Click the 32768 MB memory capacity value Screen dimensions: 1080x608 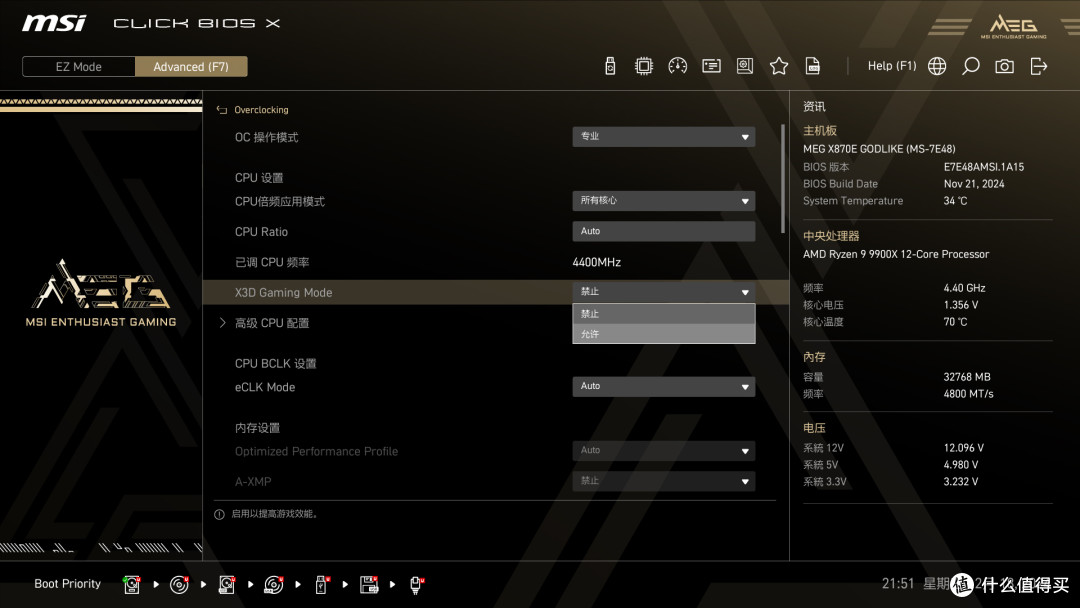coord(966,377)
